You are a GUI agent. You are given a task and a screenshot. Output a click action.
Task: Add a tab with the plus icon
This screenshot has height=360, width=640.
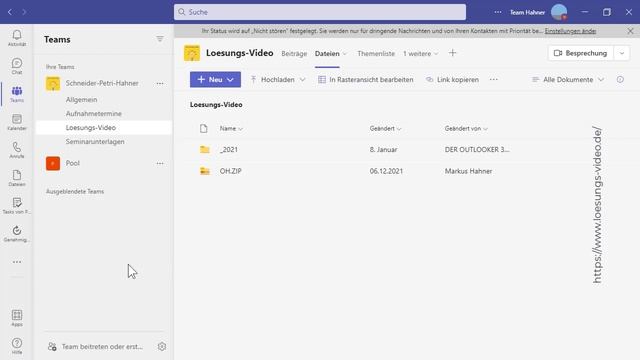pyautogui.click(x=452, y=53)
